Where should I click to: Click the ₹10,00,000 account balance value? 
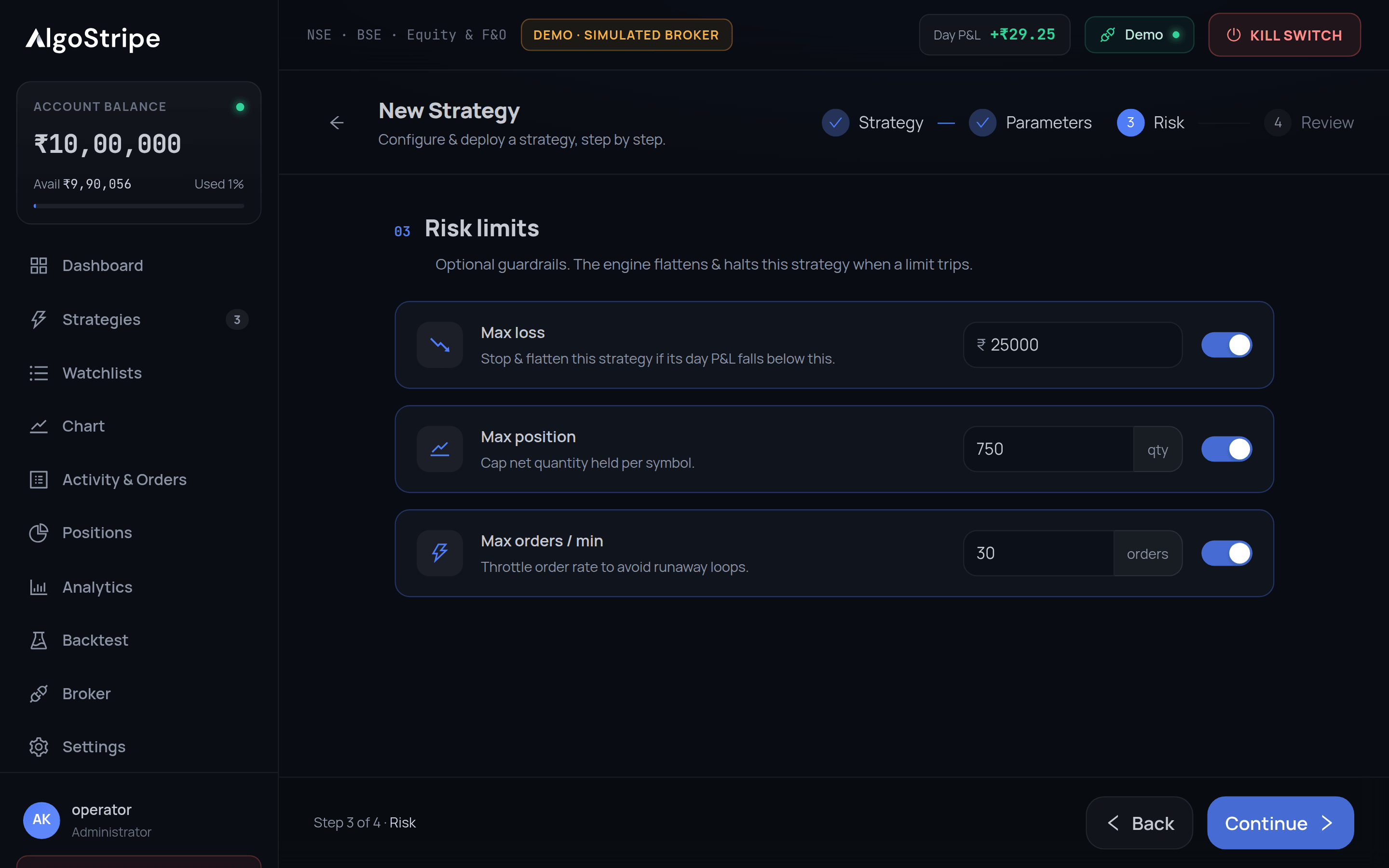click(x=108, y=144)
